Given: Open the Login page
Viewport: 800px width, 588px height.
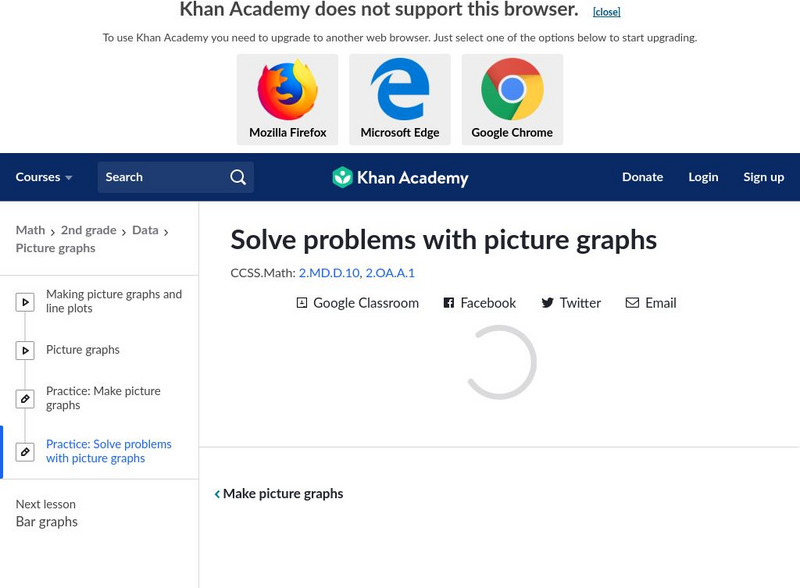Looking at the screenshot, I should (x=703, y=177).
